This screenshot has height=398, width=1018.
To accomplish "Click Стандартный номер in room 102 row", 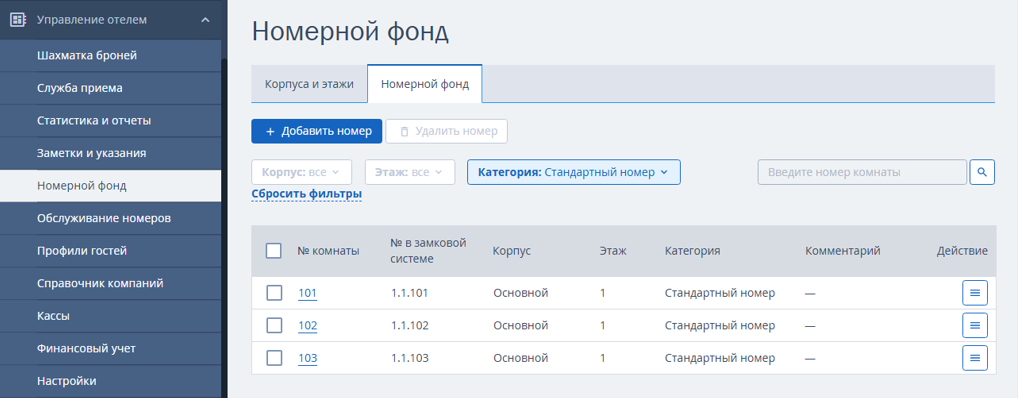I will pyautogui.click(x=720, y=325).
